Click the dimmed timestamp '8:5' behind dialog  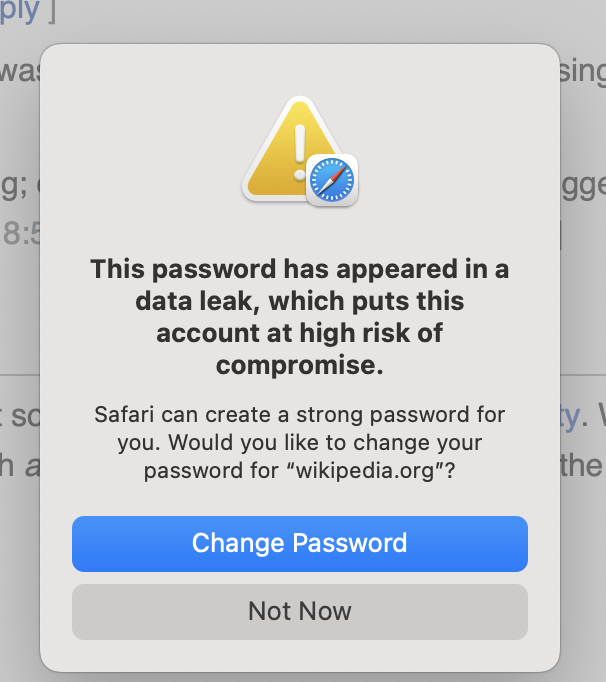pyautogui.click(x=21, y=233)
